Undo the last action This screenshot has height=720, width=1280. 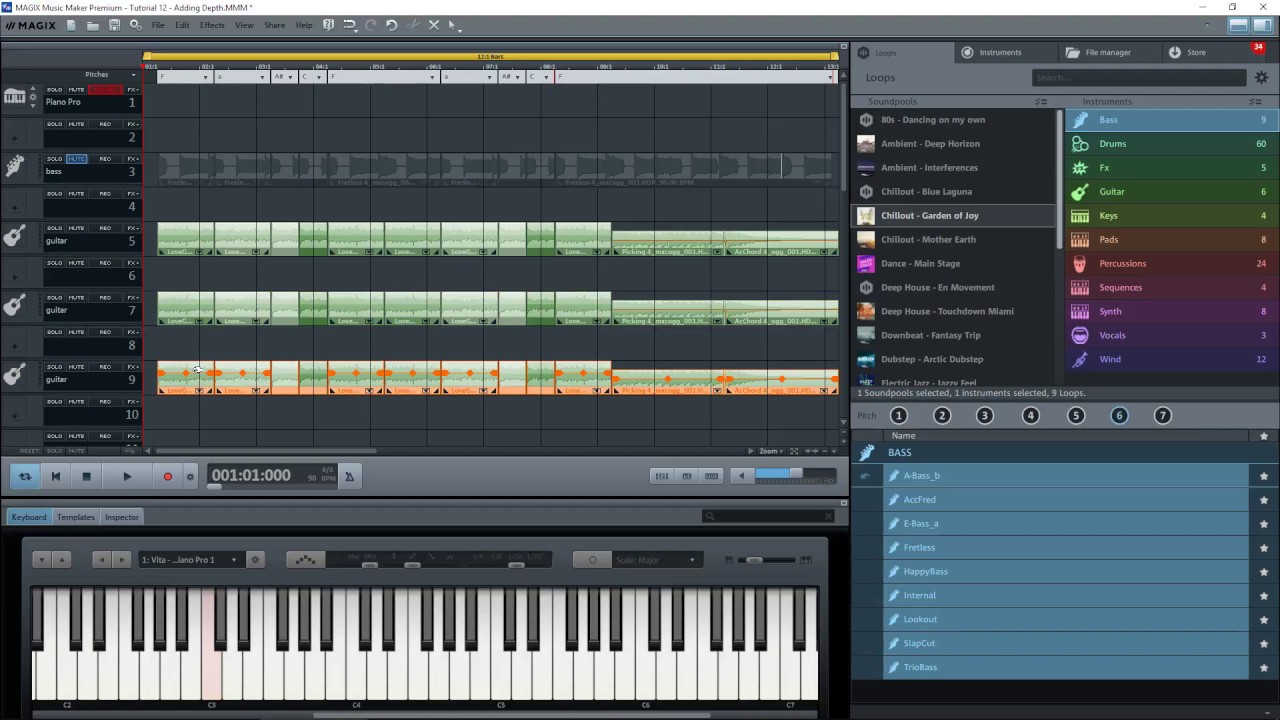click(392, 25)
